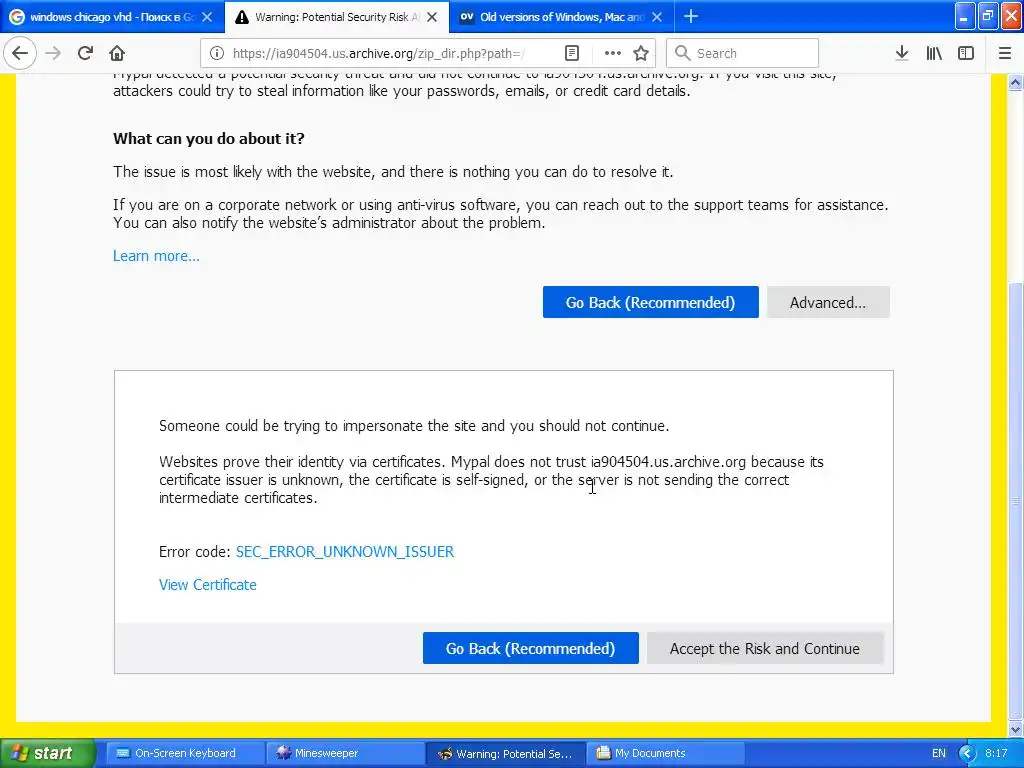Open page actions three-dots menu

[x=612, y=53]
